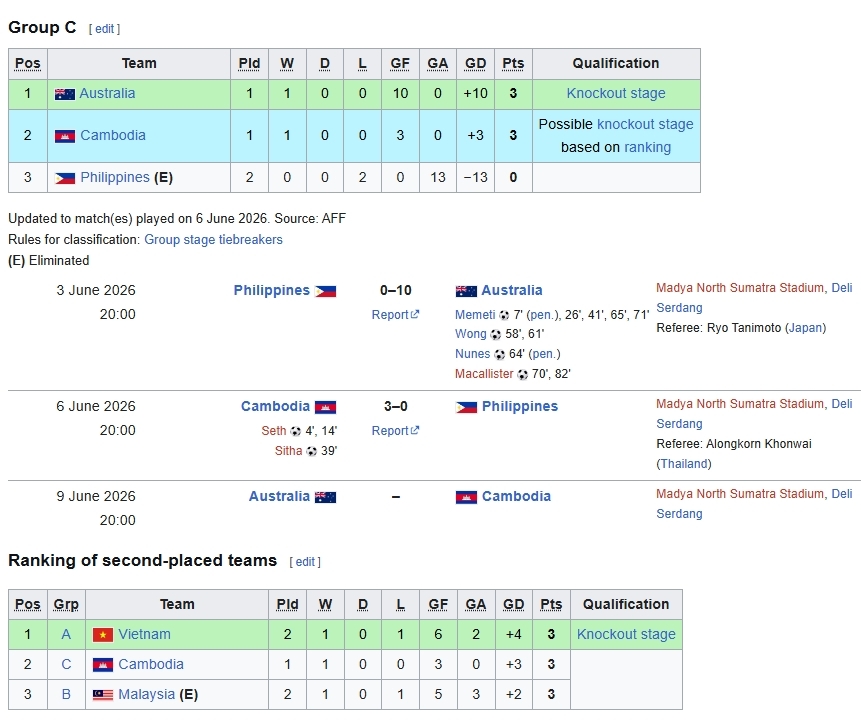Click Cambodia flag icon in Group C table
The height and width of the screenshot is (727, 861).
pos(65,136)
